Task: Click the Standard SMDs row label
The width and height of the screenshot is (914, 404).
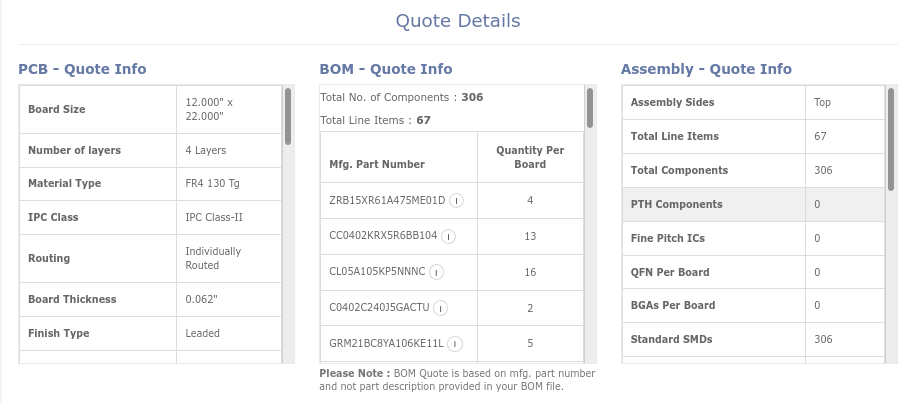Action: point(671,340)
